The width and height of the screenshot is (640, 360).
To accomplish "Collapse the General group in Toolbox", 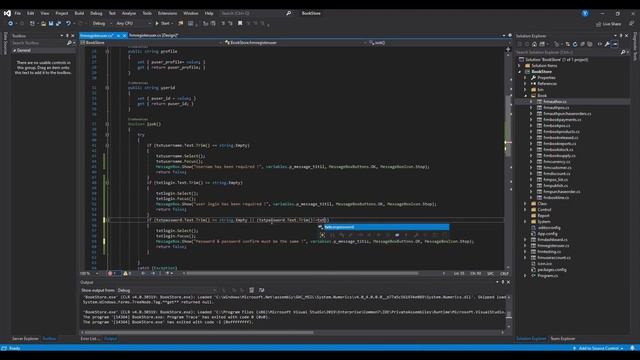I will coord(15,50).
